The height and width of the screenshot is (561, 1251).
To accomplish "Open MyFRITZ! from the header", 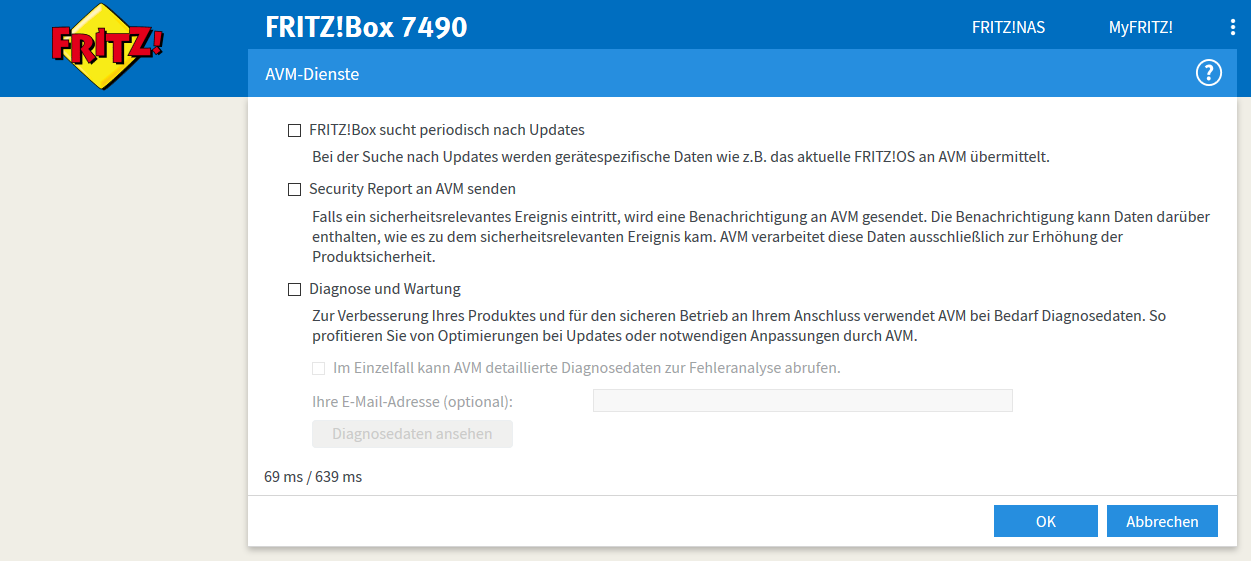I will 1141,27.
